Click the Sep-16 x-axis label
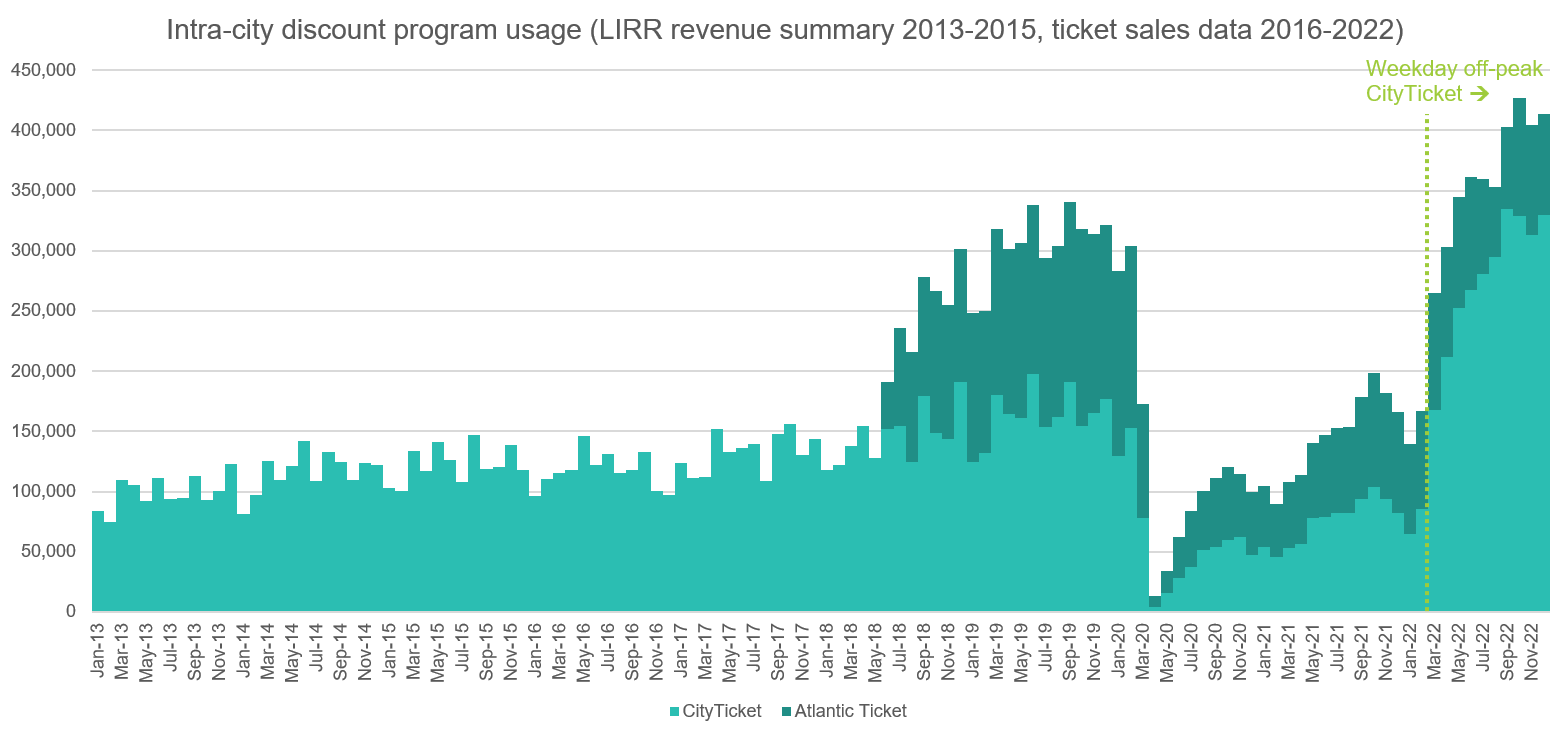This screenshot has width=1568, height=737. (x=632, y=651)
